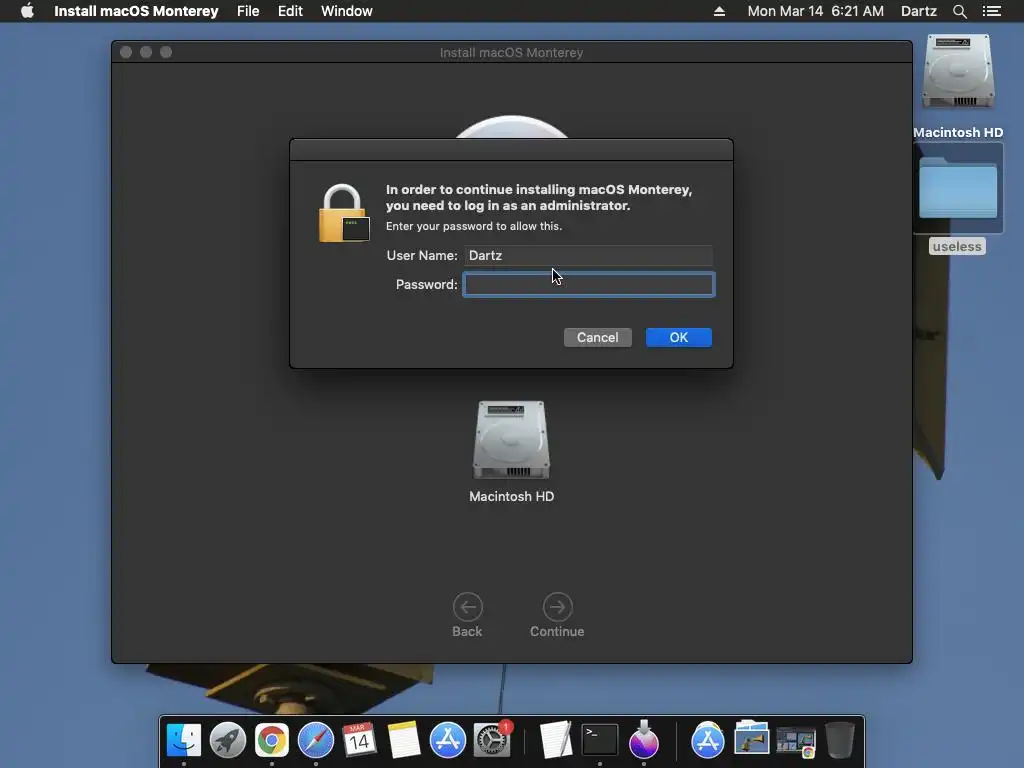Click the padlock icon in password dialog
The height and width of the screenshot is (768, 1024).
(x=344, y=213)
